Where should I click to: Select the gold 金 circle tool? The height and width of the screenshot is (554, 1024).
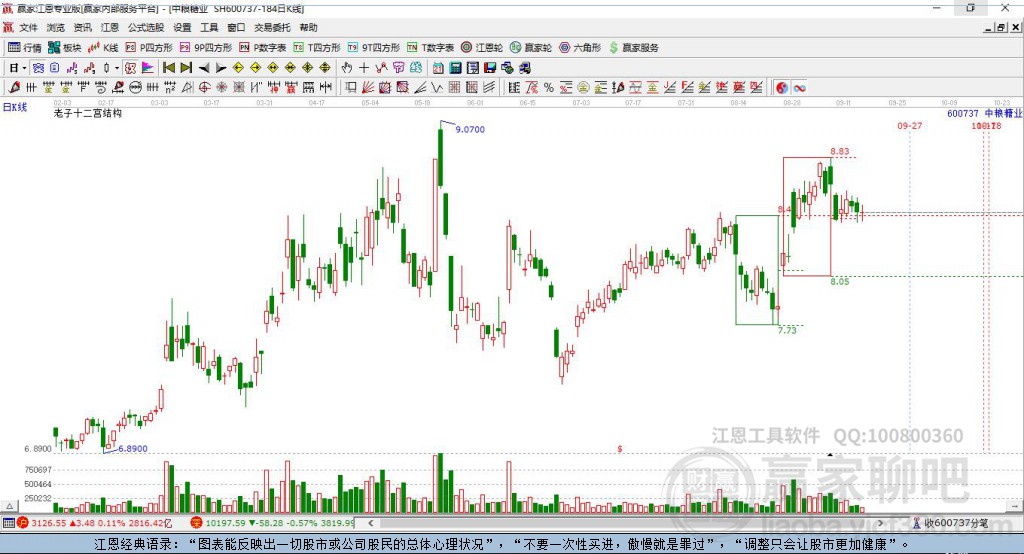point(583,87)
